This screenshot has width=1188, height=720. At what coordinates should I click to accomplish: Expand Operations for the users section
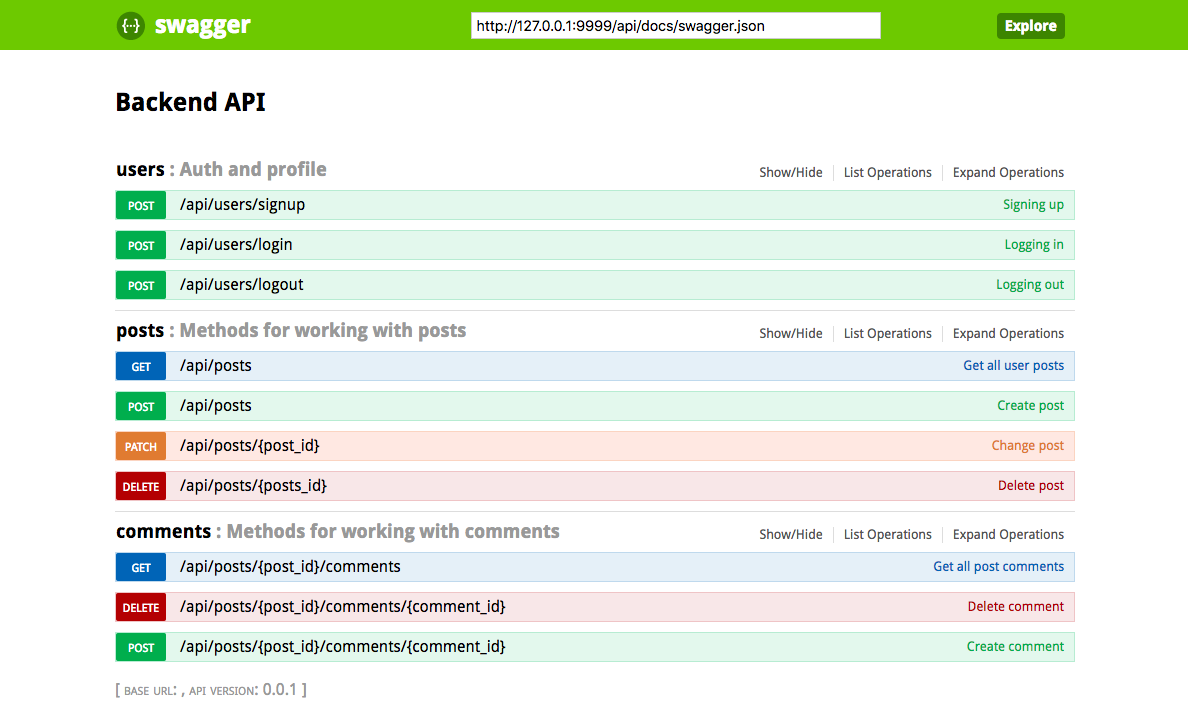(x=1008, y=172)
